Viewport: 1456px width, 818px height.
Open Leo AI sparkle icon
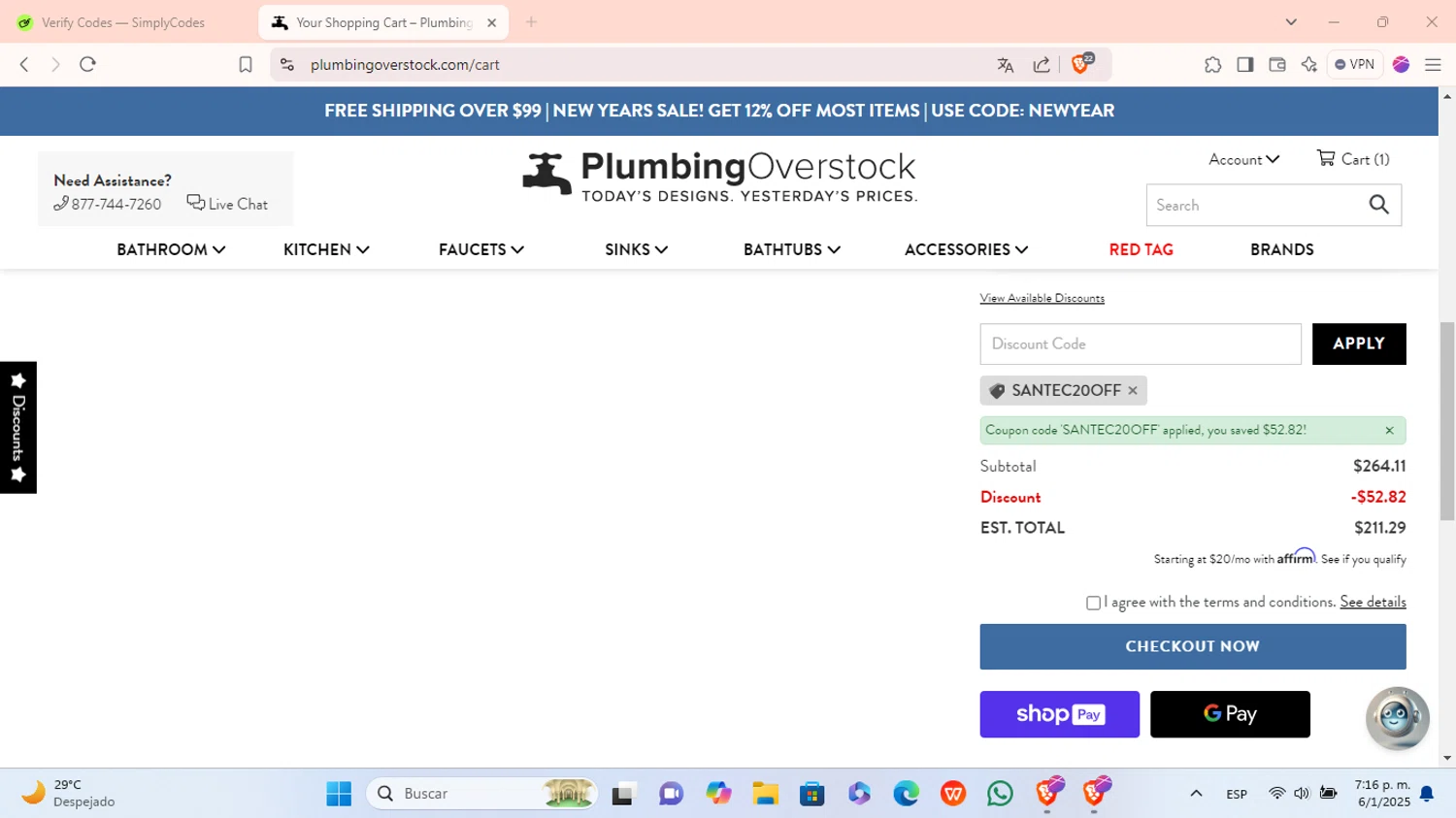click(x=1309, y=65)
